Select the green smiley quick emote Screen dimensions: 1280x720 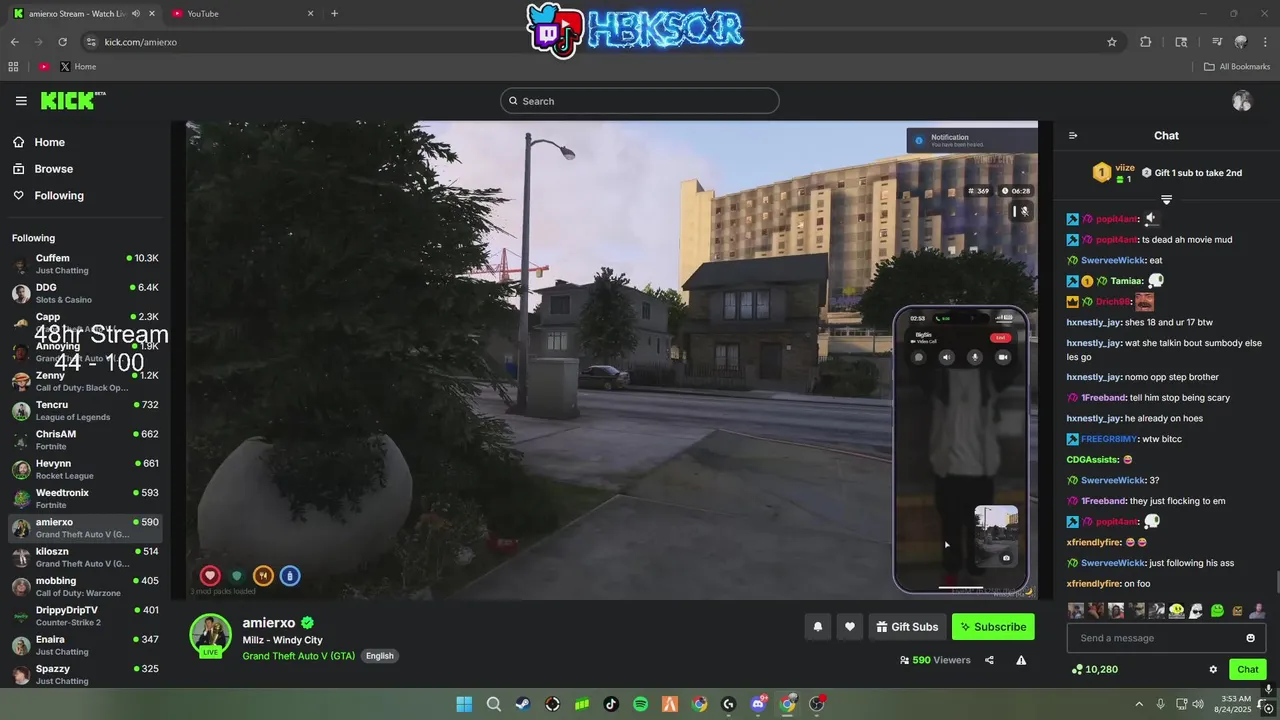point(1217,611)
